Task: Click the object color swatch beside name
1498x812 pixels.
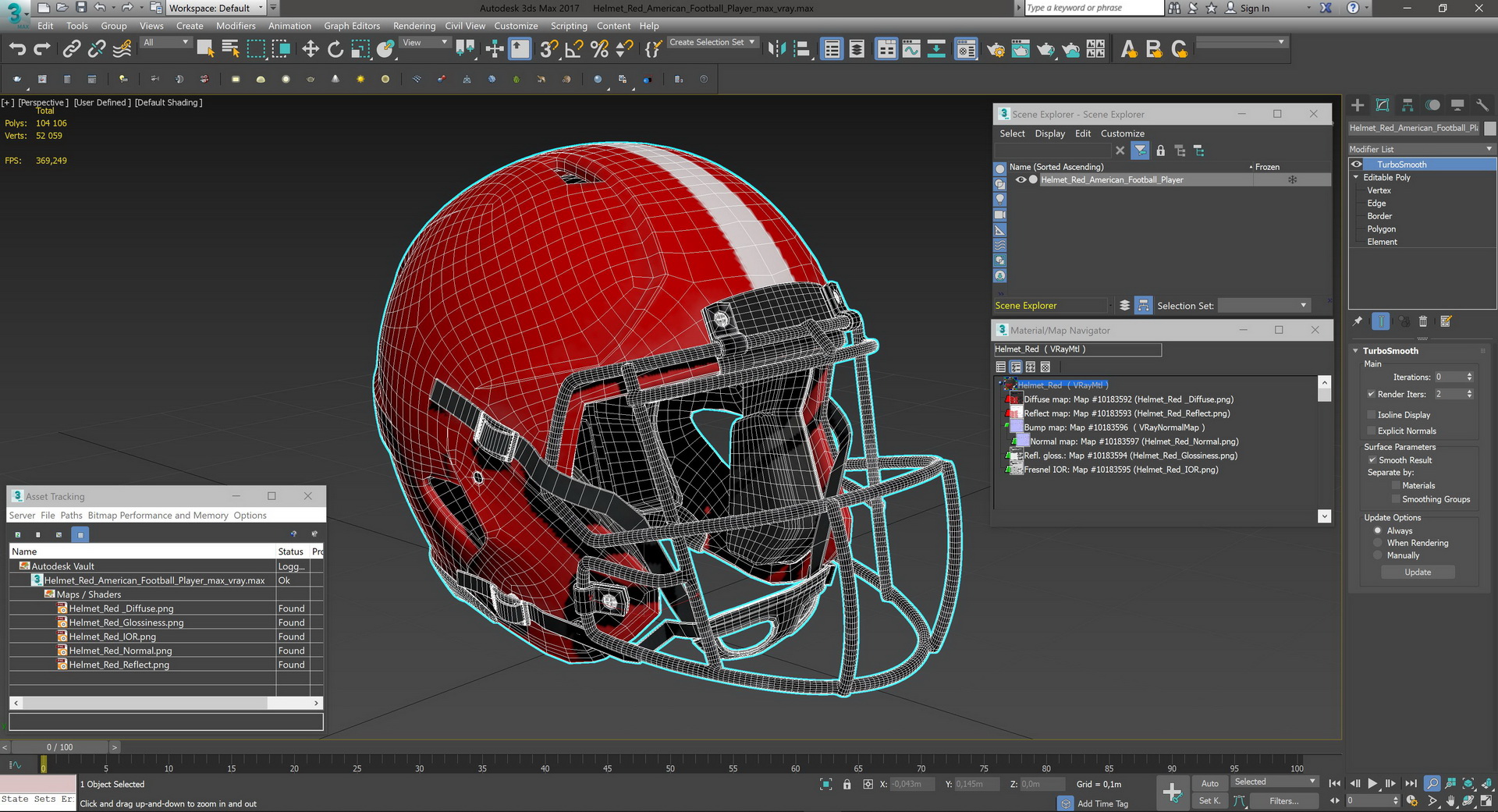Action: (x=1489, y=128)
